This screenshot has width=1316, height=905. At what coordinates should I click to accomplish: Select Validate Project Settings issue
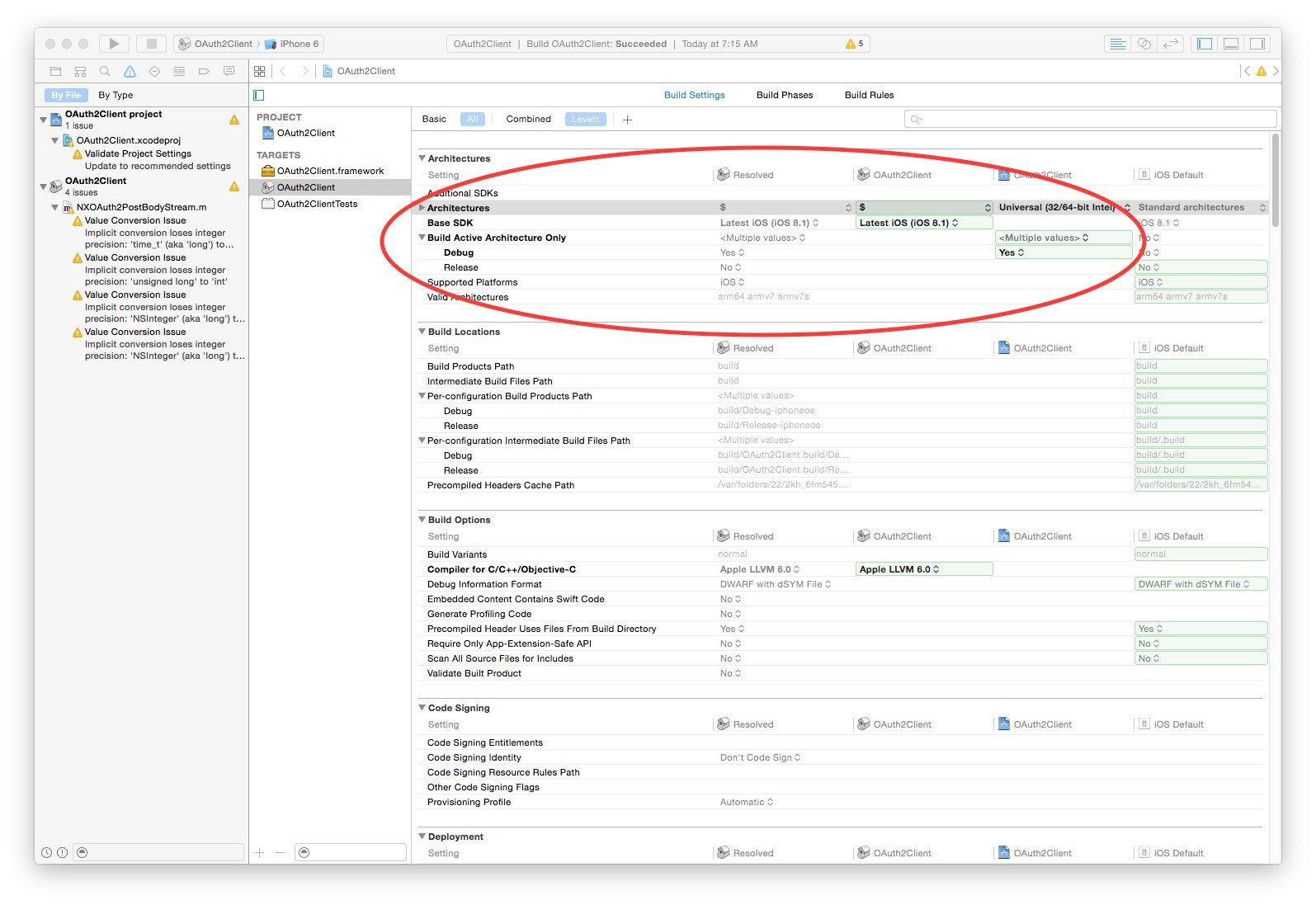[x=138, y=153]
